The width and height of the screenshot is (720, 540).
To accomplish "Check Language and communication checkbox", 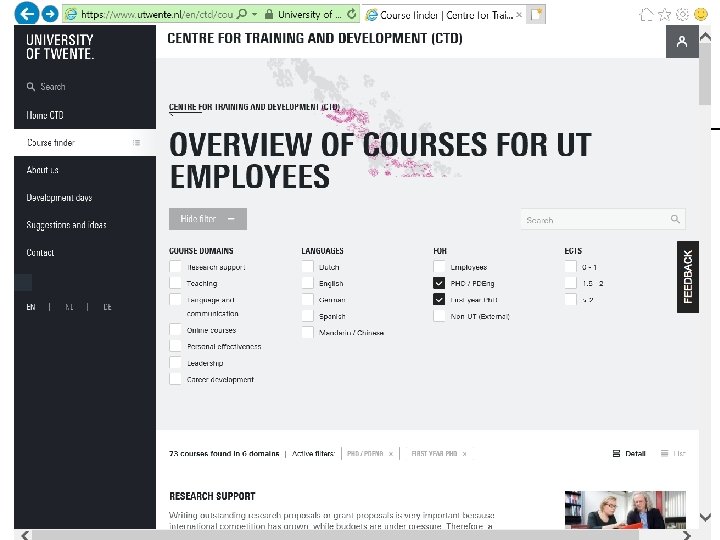I will pyautogui.click(x=175, y=300).
